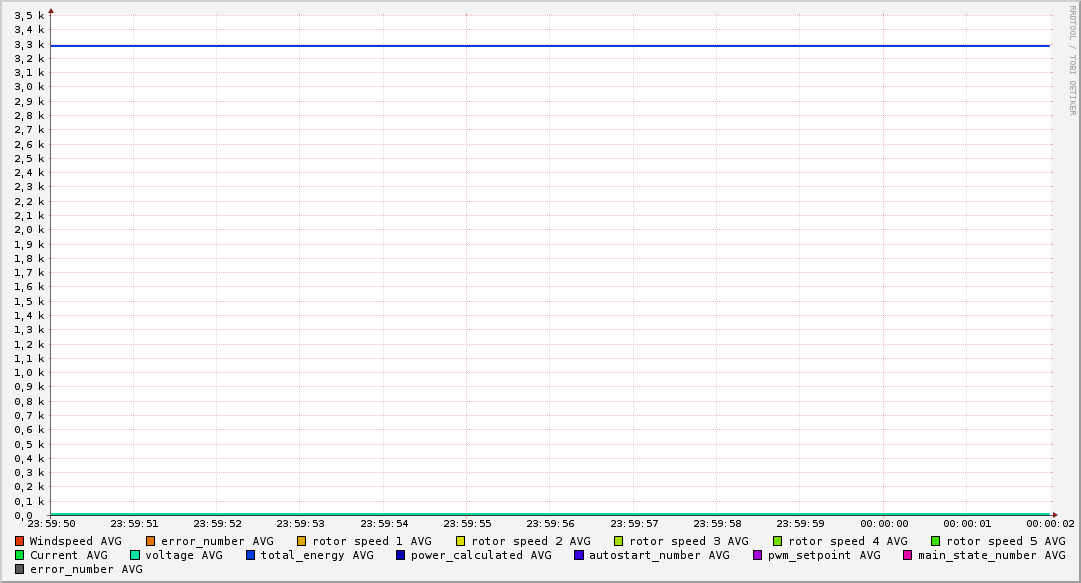Click the teal voltage AVG legend swatch
This screenshot has height=583, width=1081.
point(135,555)
